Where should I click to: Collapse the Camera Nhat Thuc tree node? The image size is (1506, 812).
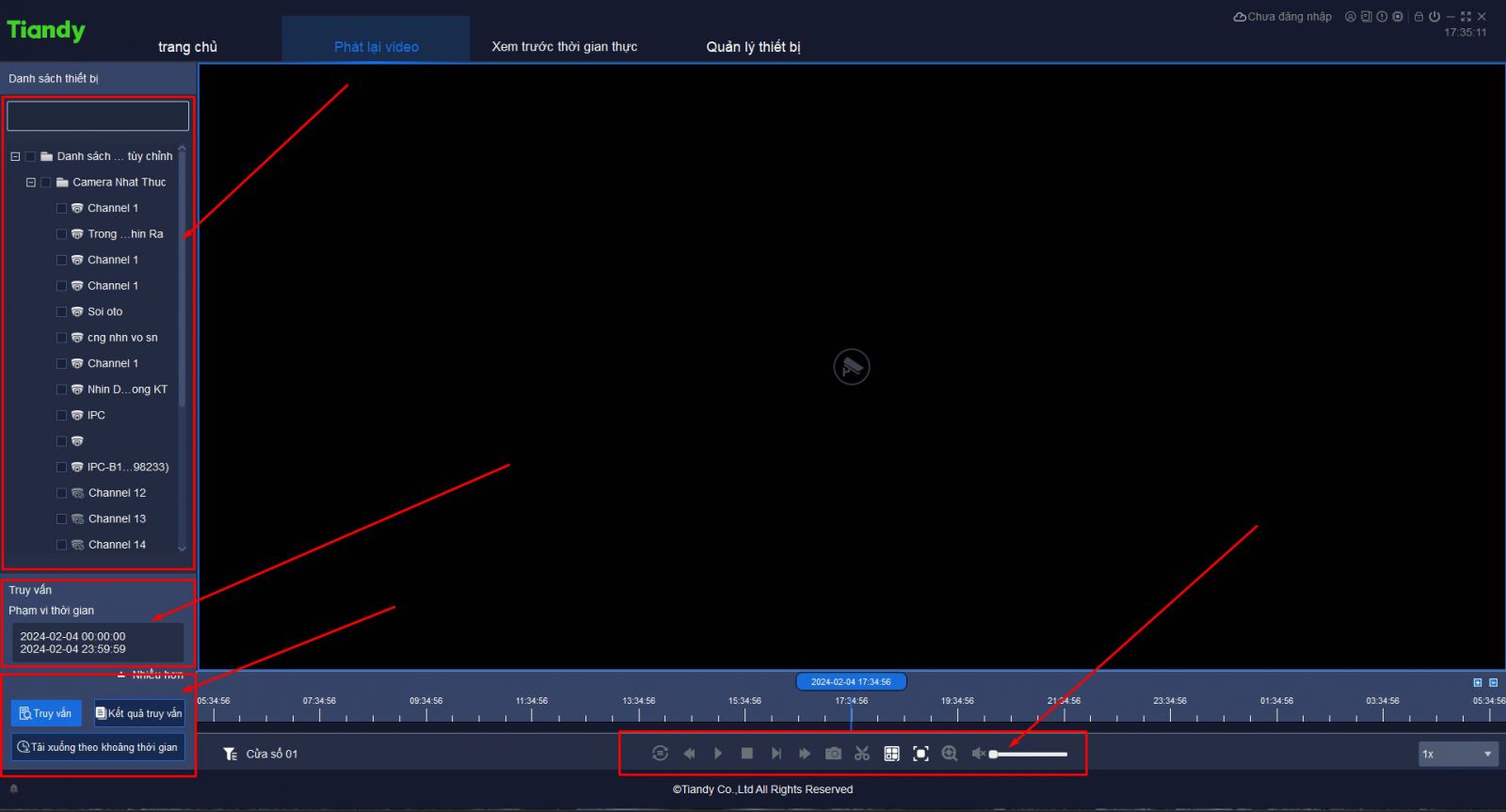pos(31,182)
